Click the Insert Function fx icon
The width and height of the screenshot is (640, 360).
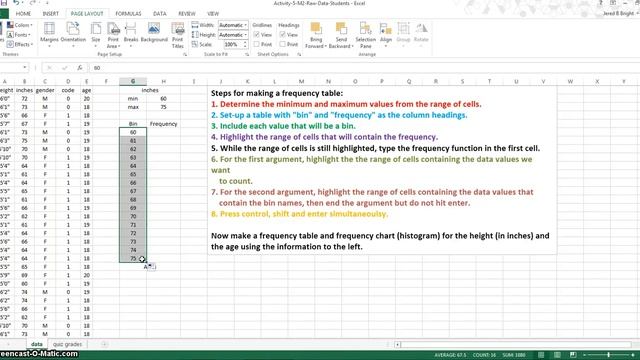pyautogui.click(x=80, y=68)
